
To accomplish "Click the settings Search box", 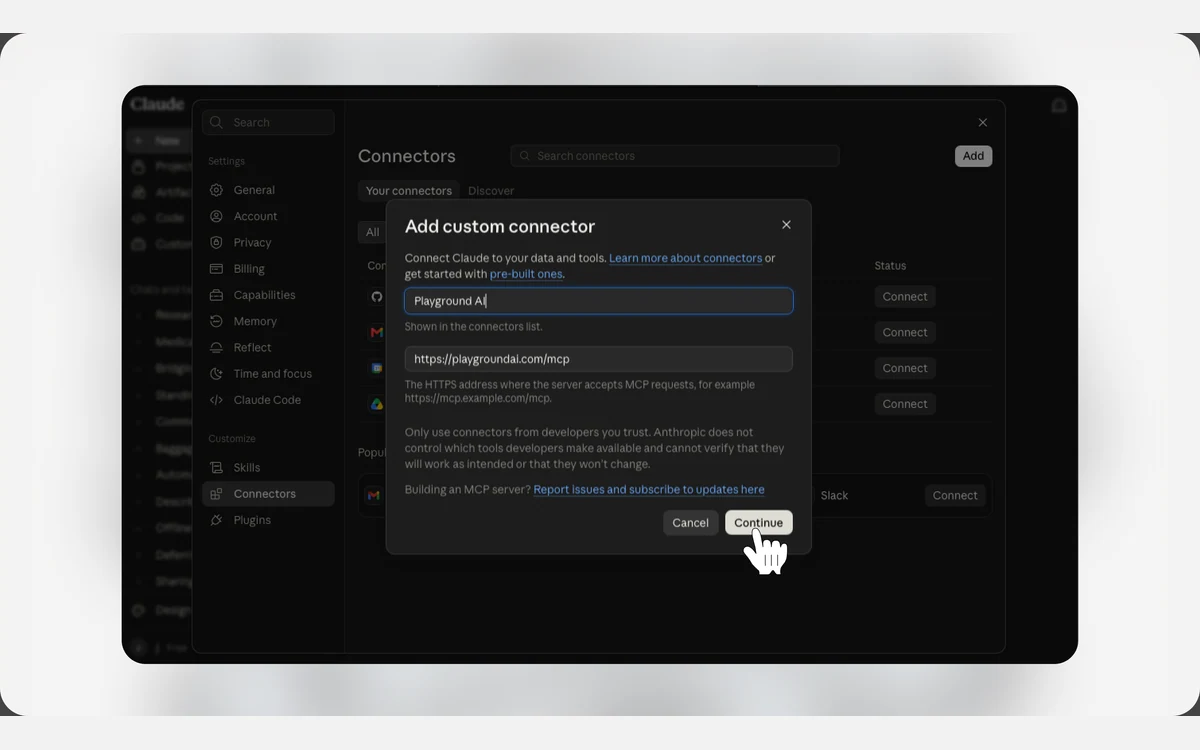I will click(x=268, y=122).
